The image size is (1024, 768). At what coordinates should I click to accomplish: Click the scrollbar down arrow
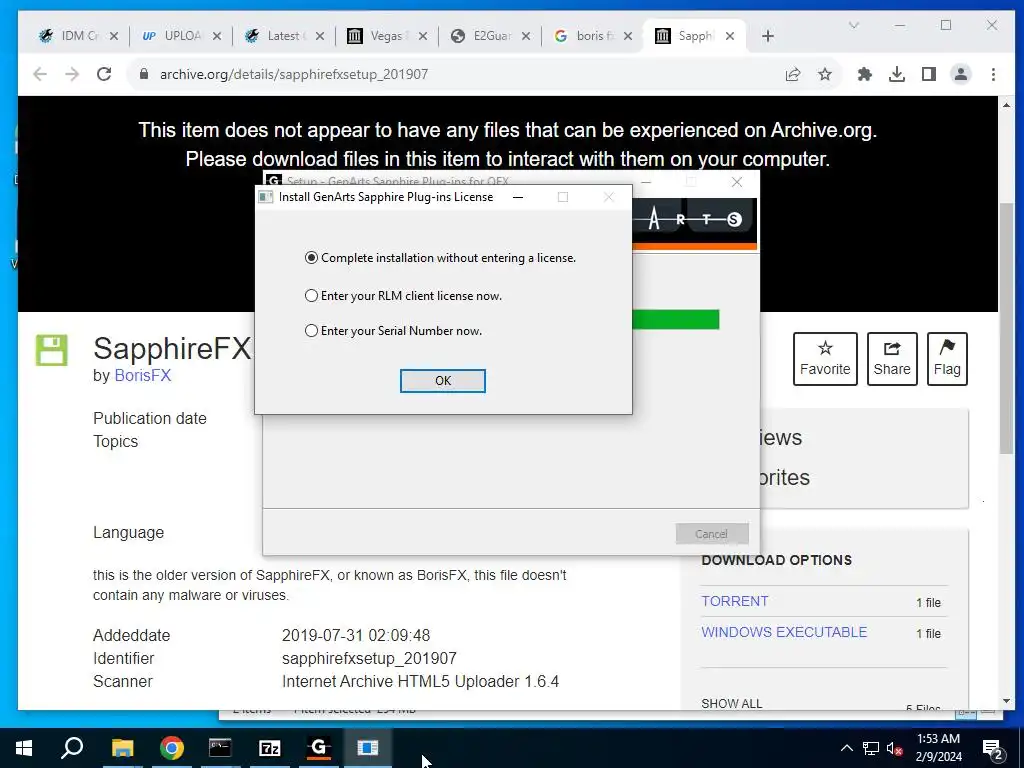[x=1006, y=701]
